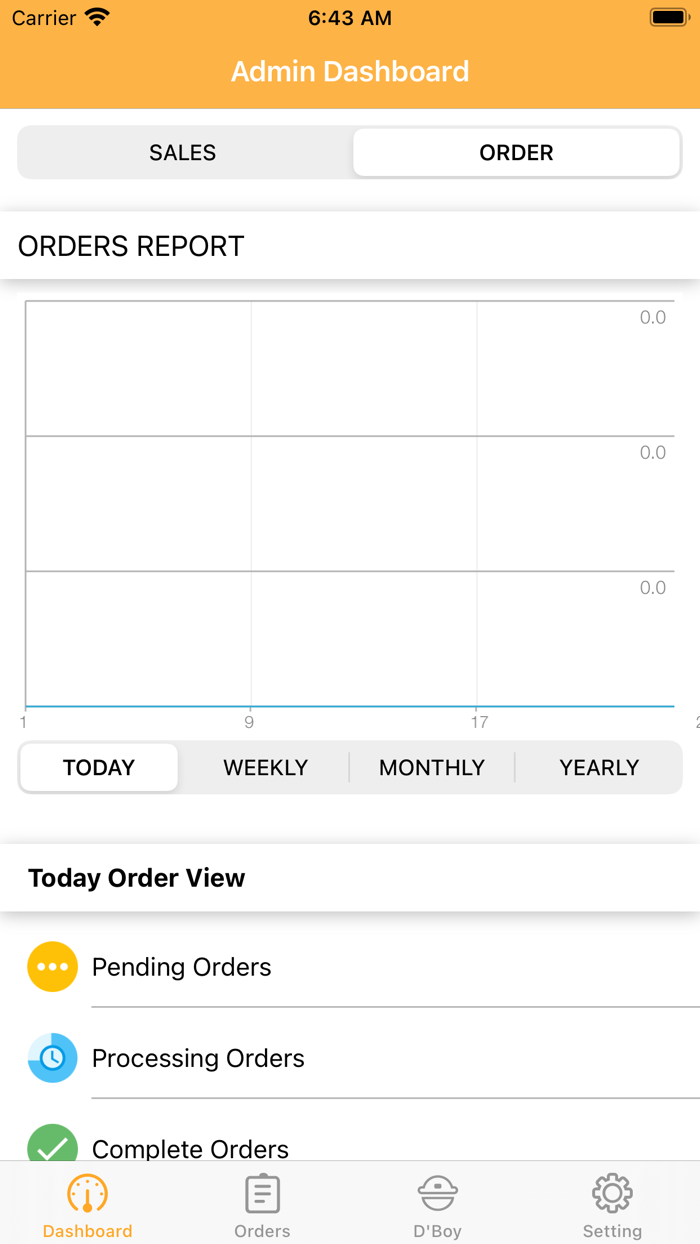
Task: Open the Setting gear icon
Action: click(612, 1194)
